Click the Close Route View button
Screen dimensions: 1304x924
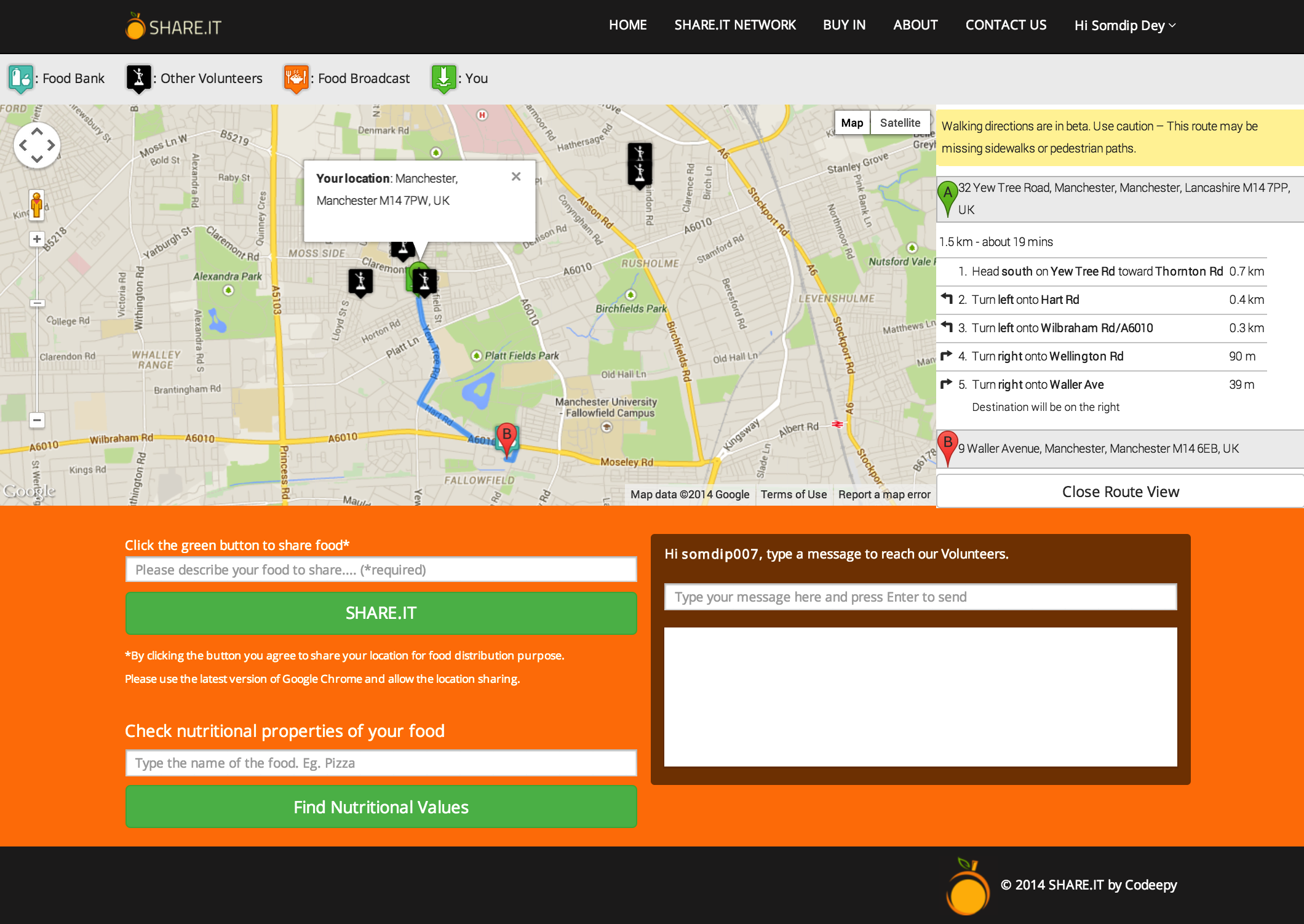pyautogui.click(x=1120, y=492)
